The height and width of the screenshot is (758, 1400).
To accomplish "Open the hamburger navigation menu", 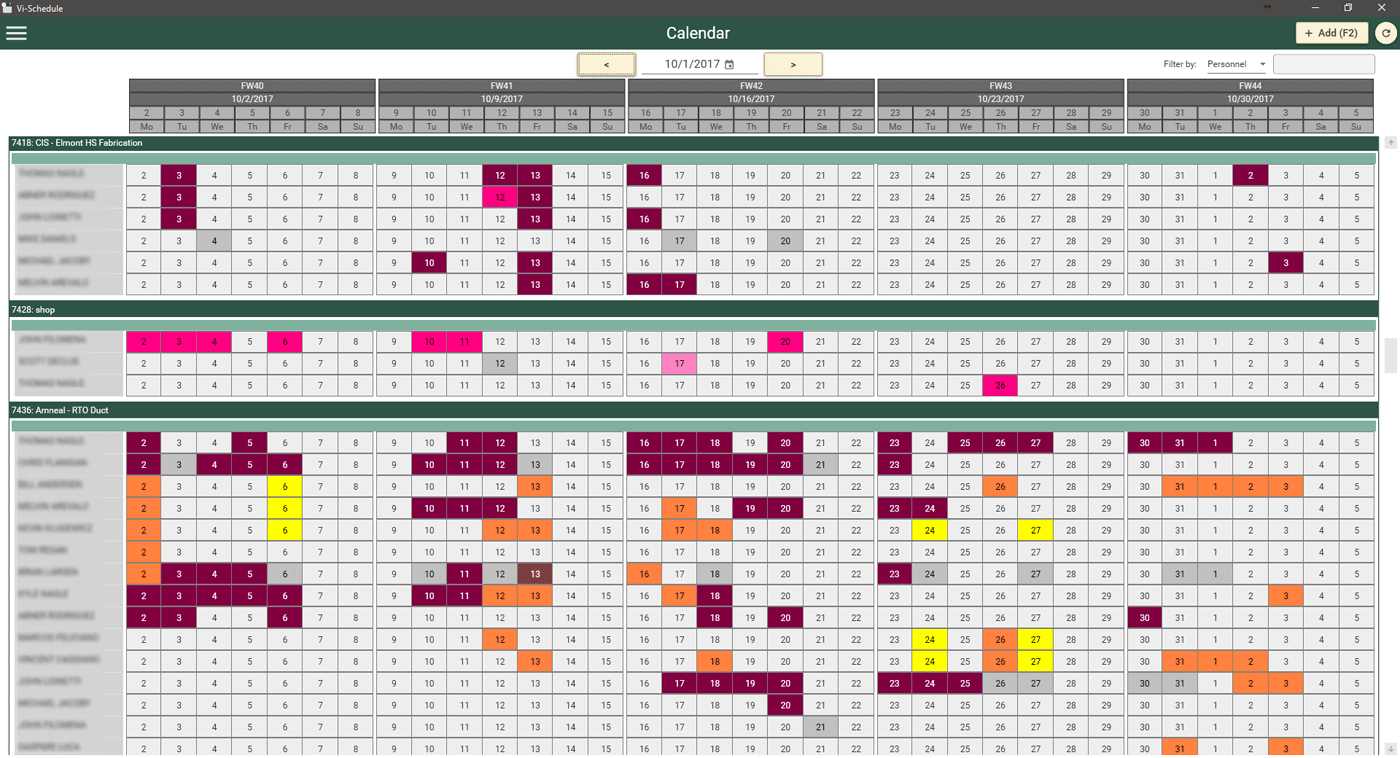I will pyautogui.click(x=17, y=33).
